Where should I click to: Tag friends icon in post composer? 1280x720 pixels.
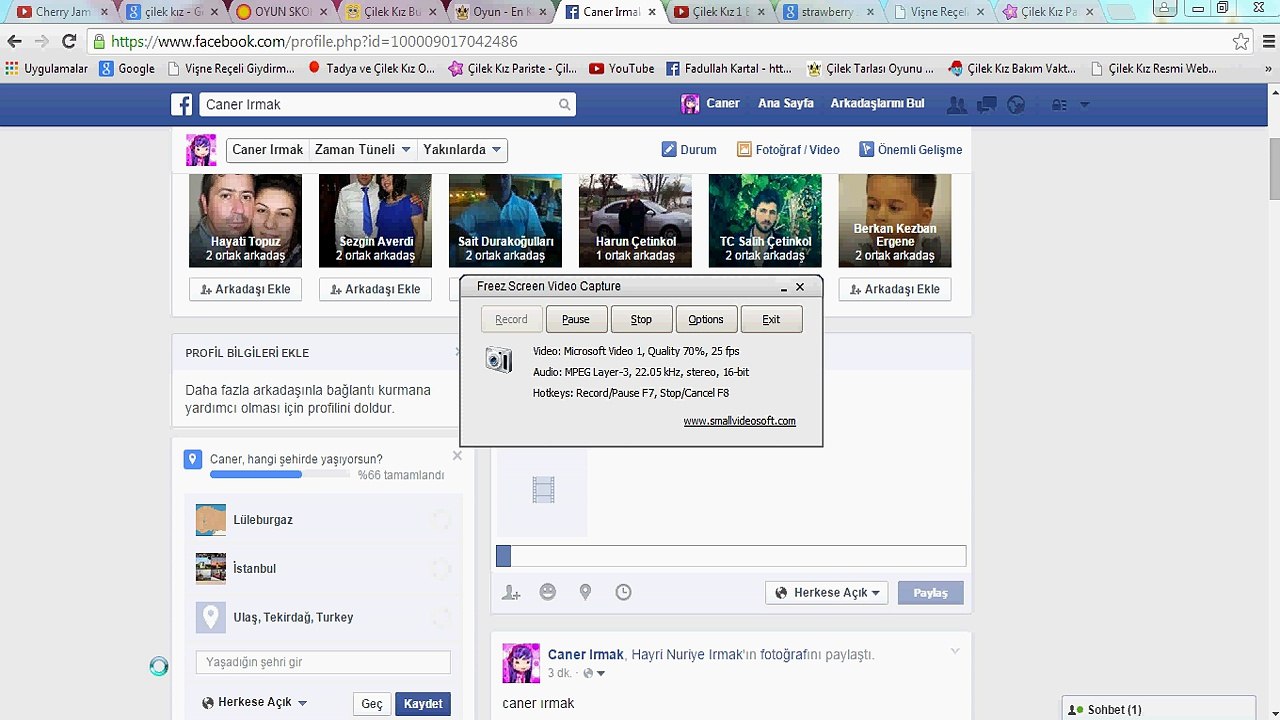click(x=511, y=592)
